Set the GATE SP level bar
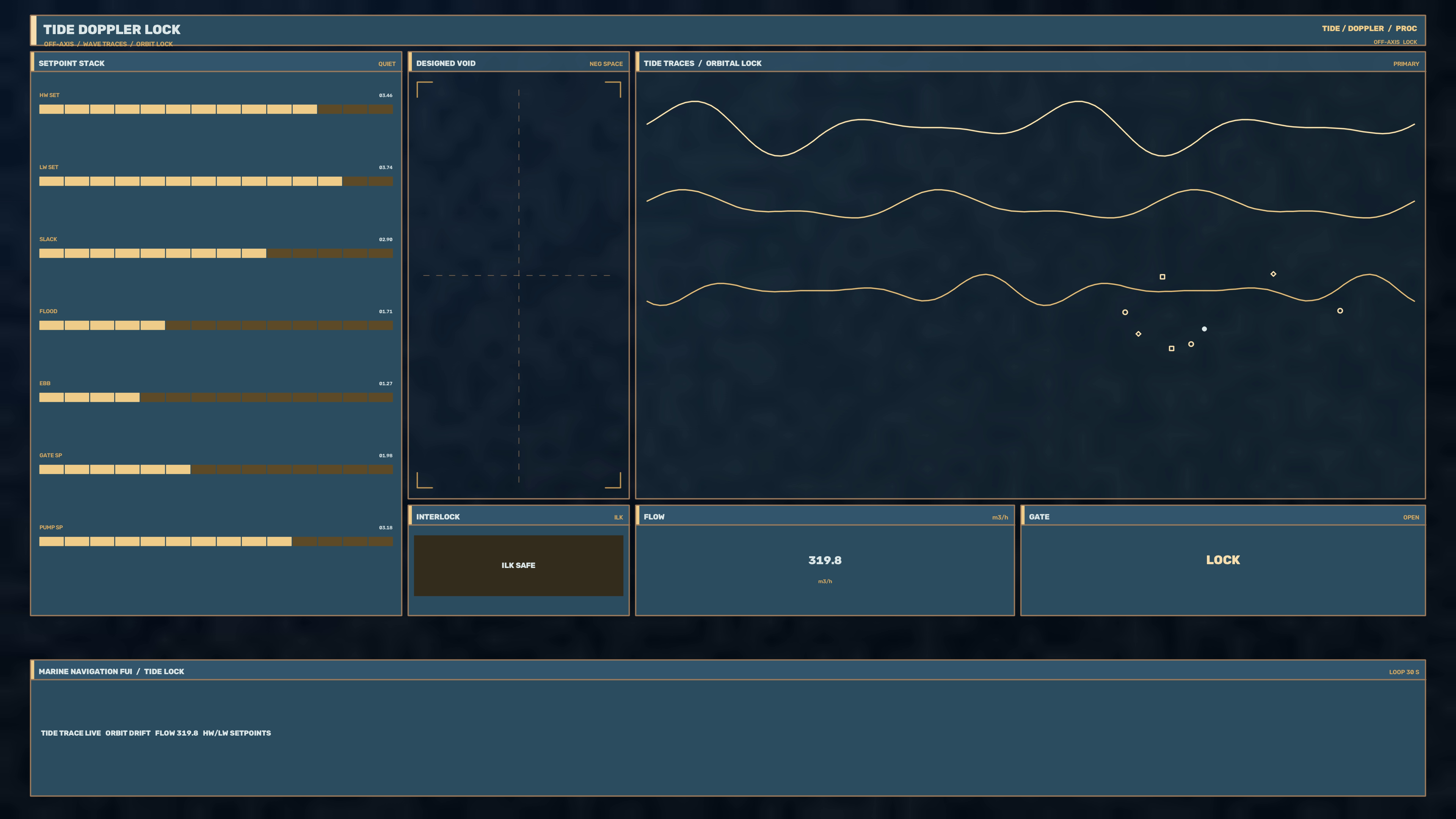This screenshot has width=1456, height=819. point(216,469)
